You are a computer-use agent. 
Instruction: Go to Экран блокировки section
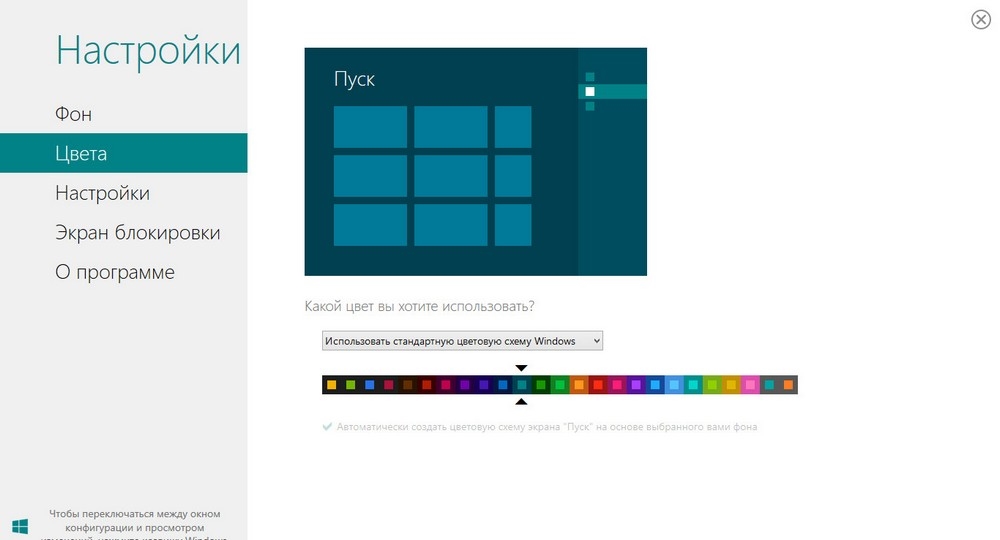pyautogui.click(x=137, y=233)
